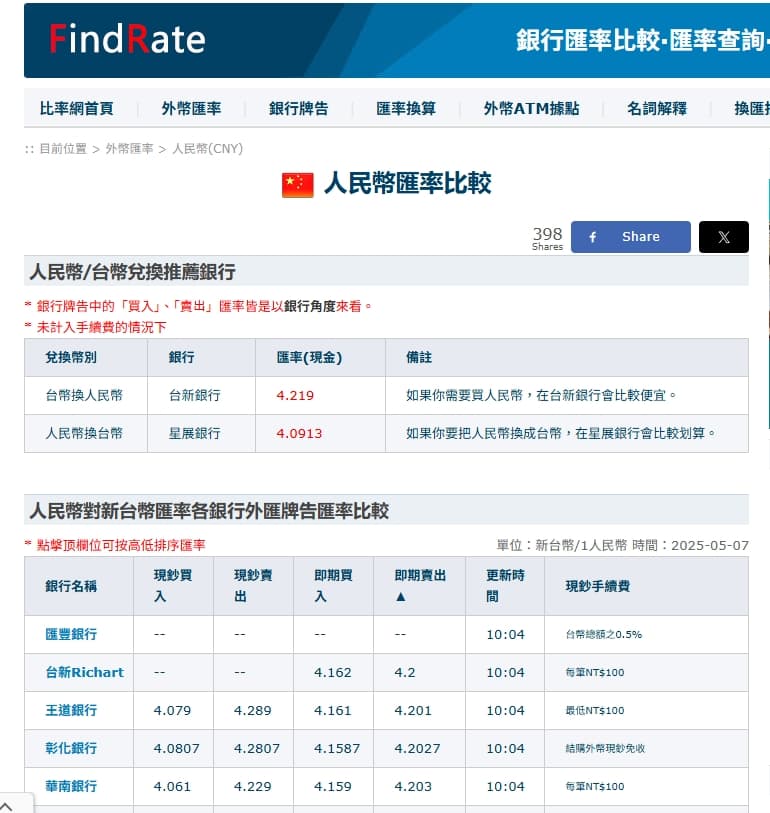Image resolution: width=770 pixels, height=813 pixels.
Task: Share the page on X
Action: pos(723,237)
